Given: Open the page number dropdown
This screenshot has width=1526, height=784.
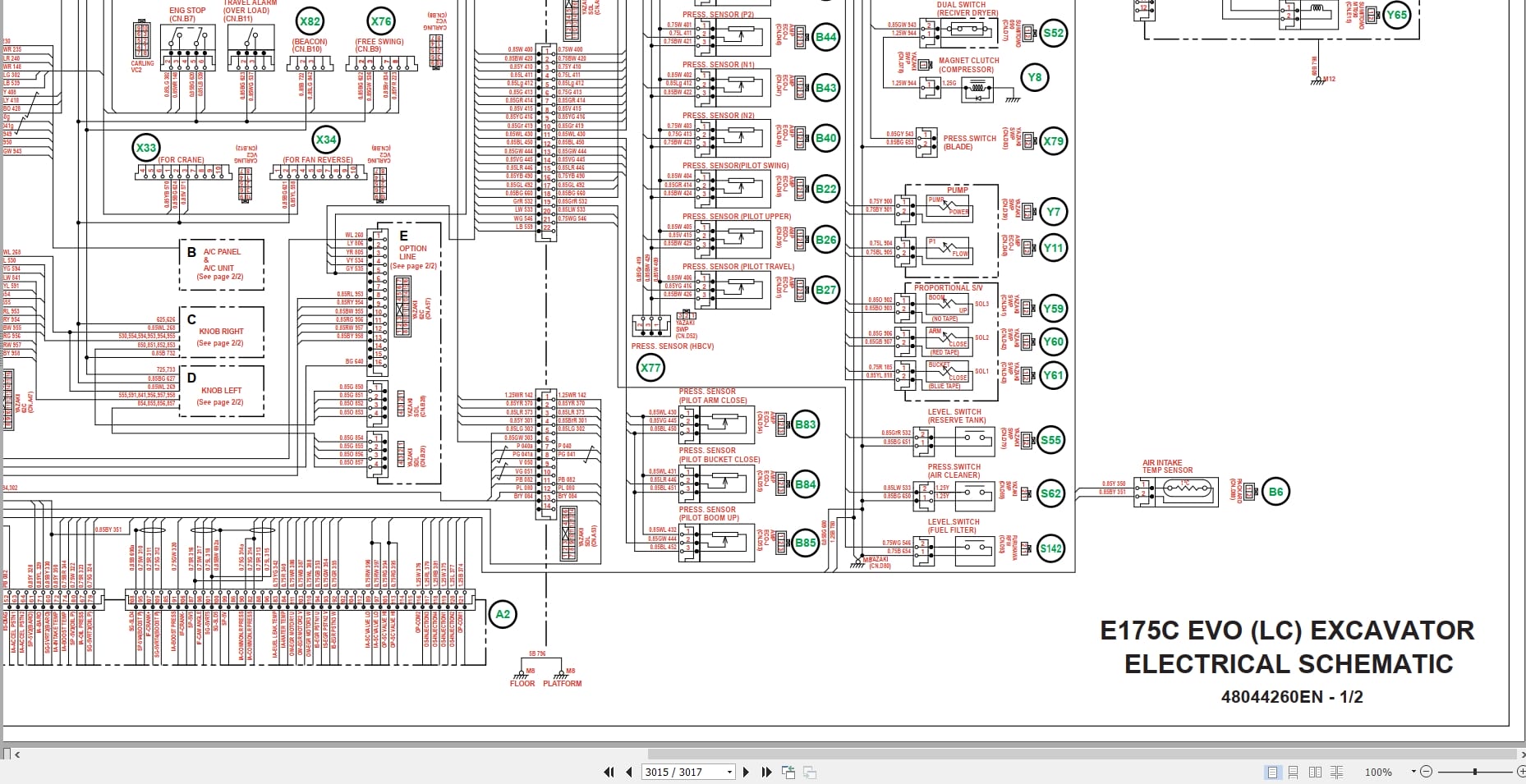Looking at the screenshot, I should [x=729, y=772].
